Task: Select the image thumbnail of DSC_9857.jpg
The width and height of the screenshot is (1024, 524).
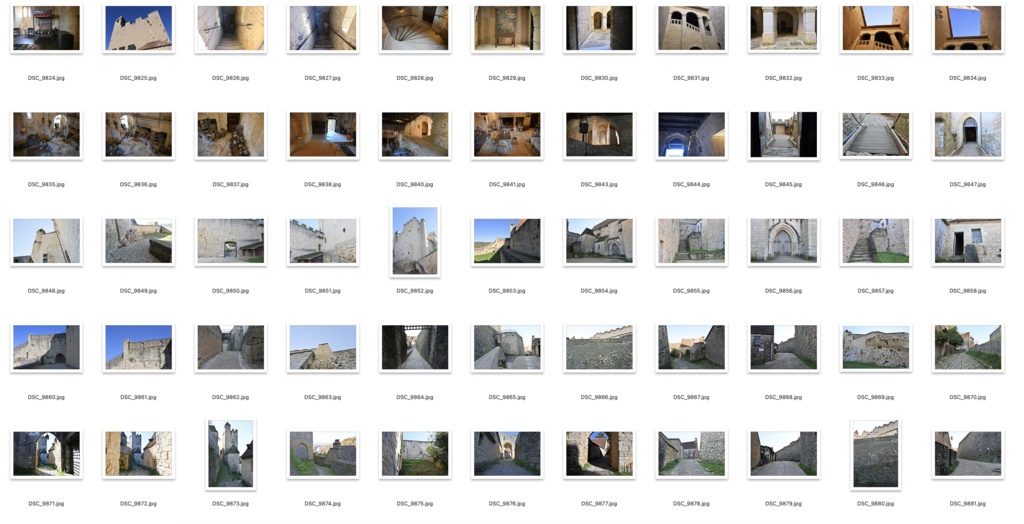Action: tap(875, 241)
